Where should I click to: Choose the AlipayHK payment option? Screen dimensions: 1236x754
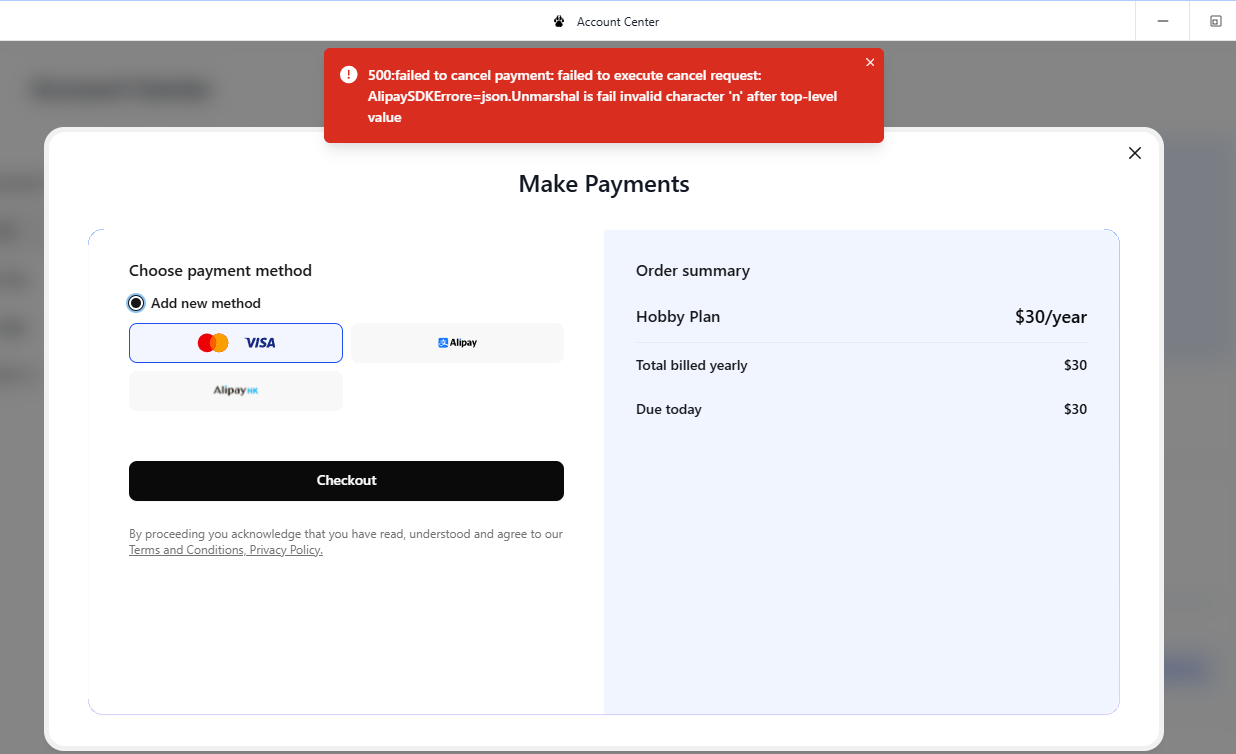[236, 391]
